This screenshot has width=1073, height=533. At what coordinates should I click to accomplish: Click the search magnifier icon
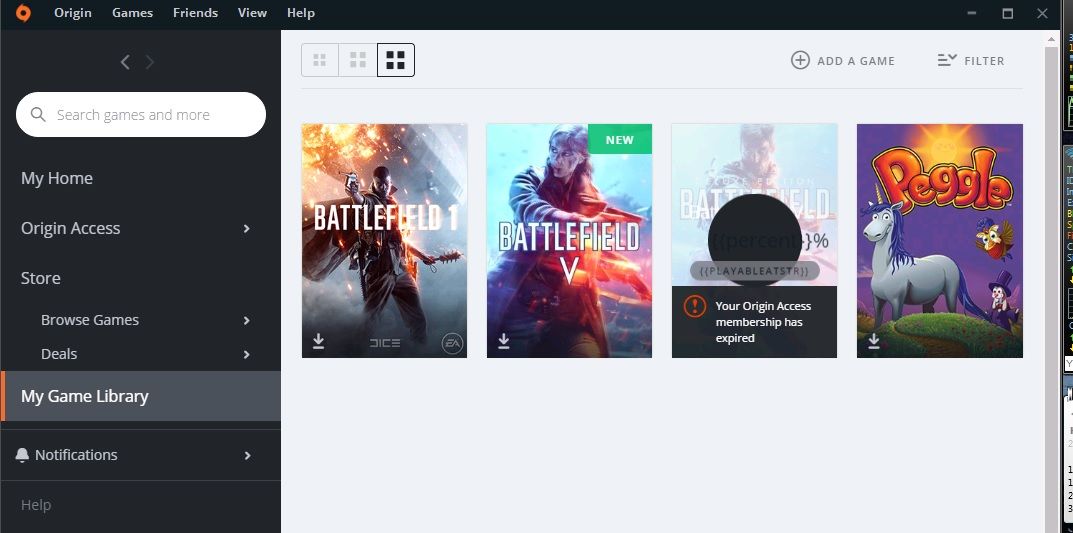[38, 114]
